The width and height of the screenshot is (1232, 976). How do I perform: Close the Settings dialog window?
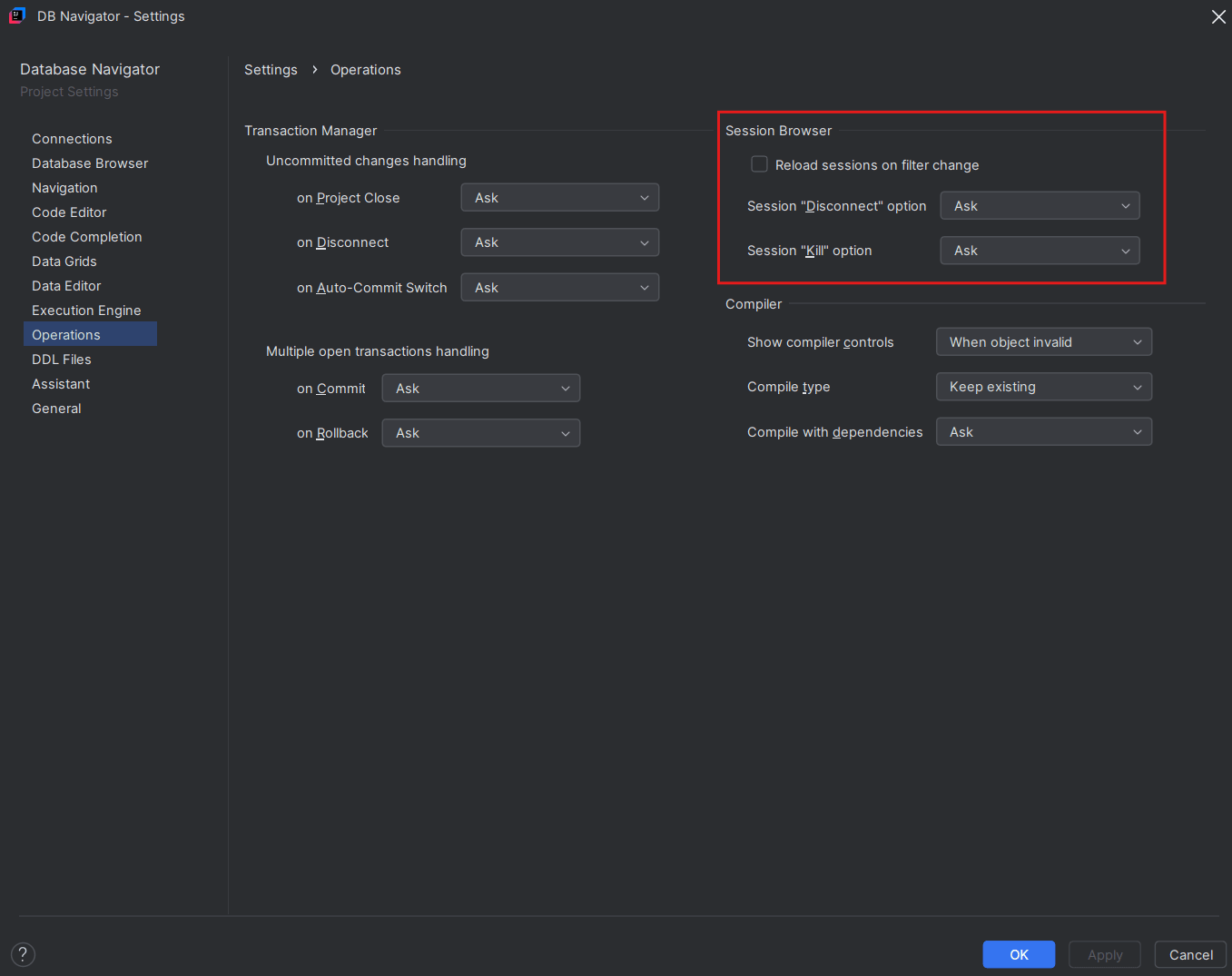[x=1218, y=16]
